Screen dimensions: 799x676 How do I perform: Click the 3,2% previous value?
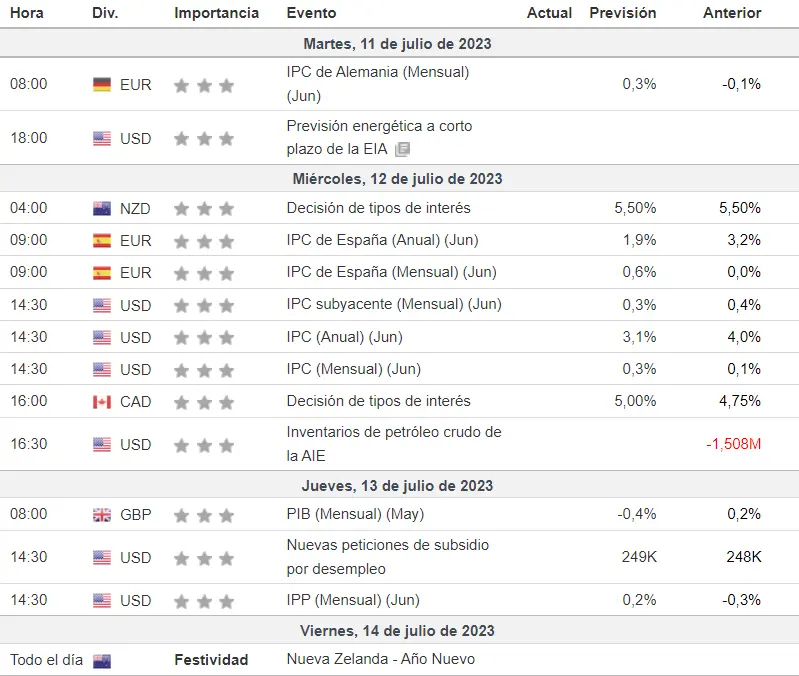(x=744, y=240)
